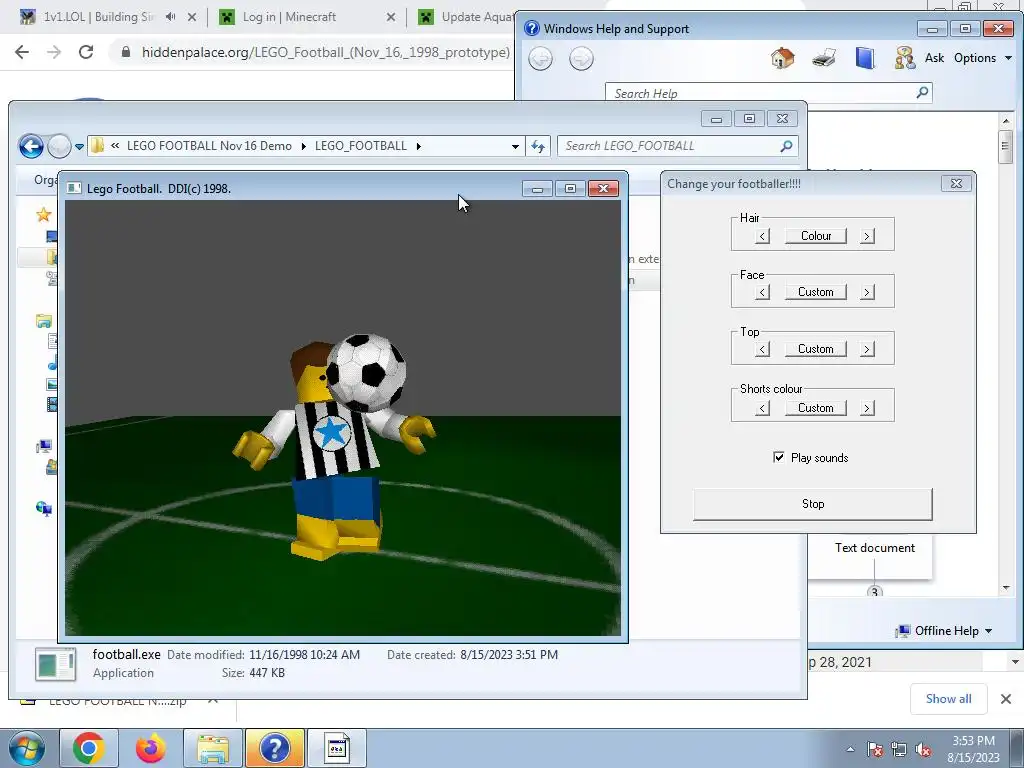Select previous Shorts colour arrow
Image resolution: width=1024 pixels, height=768 pixels.
point(762,408)
